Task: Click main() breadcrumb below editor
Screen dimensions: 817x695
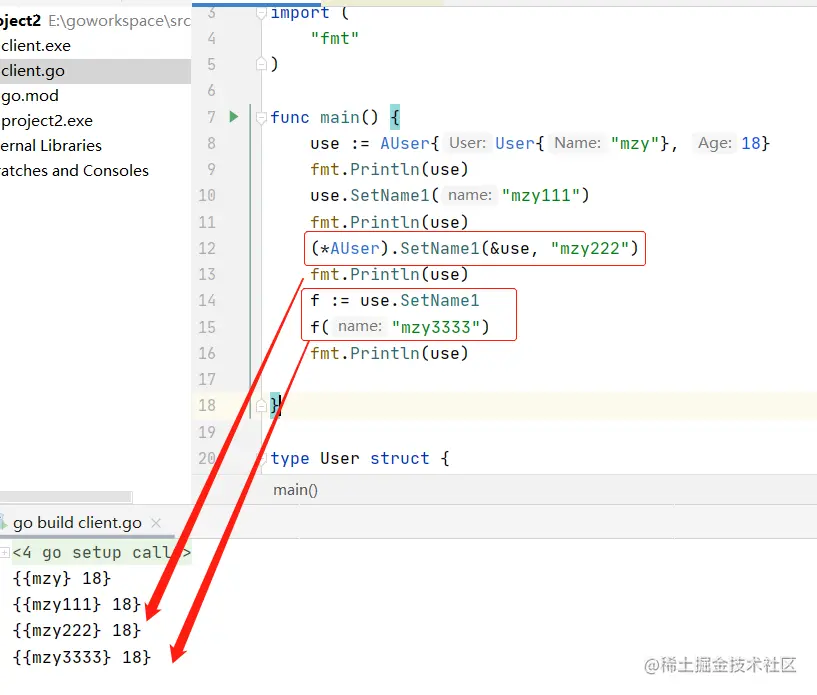Action: pos(295,490)
